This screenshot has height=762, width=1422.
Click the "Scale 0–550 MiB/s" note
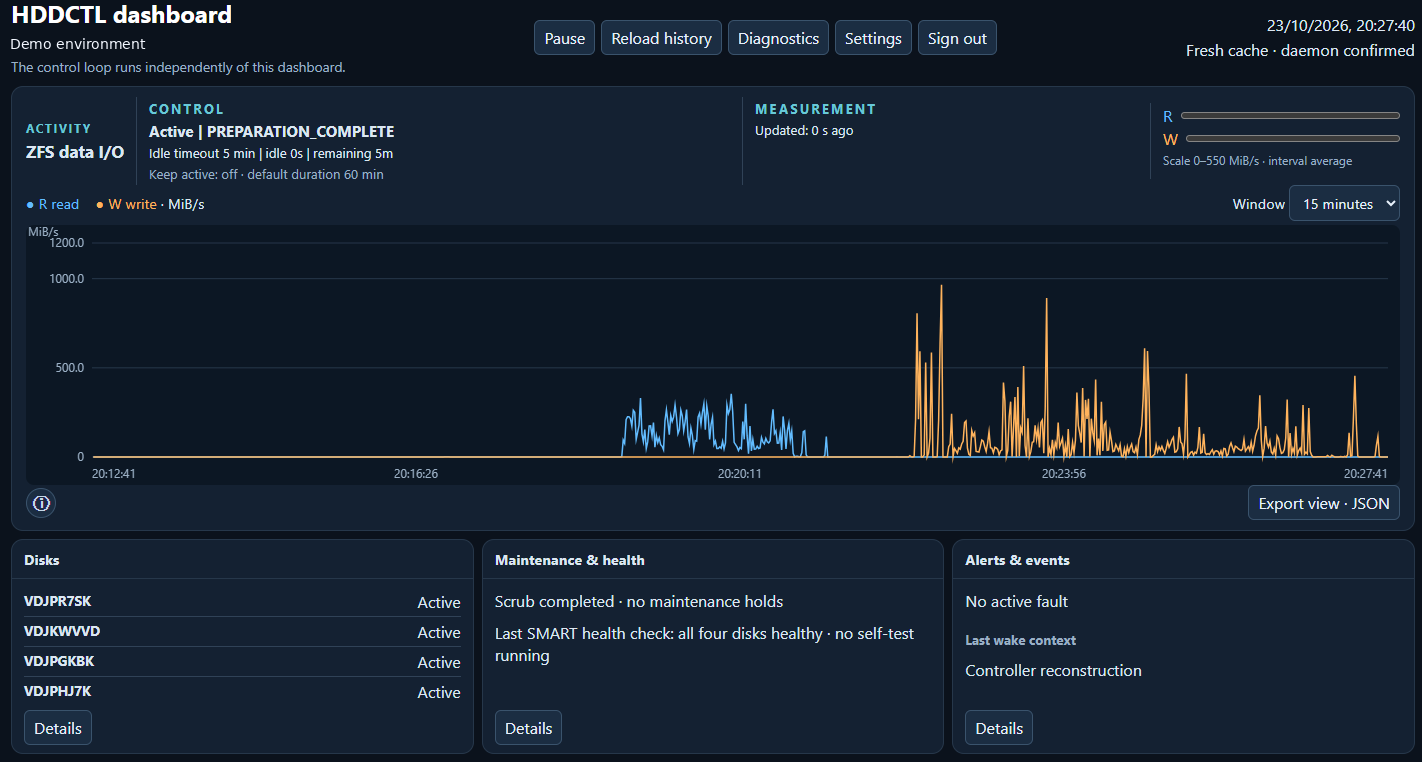pos(1258,161)
